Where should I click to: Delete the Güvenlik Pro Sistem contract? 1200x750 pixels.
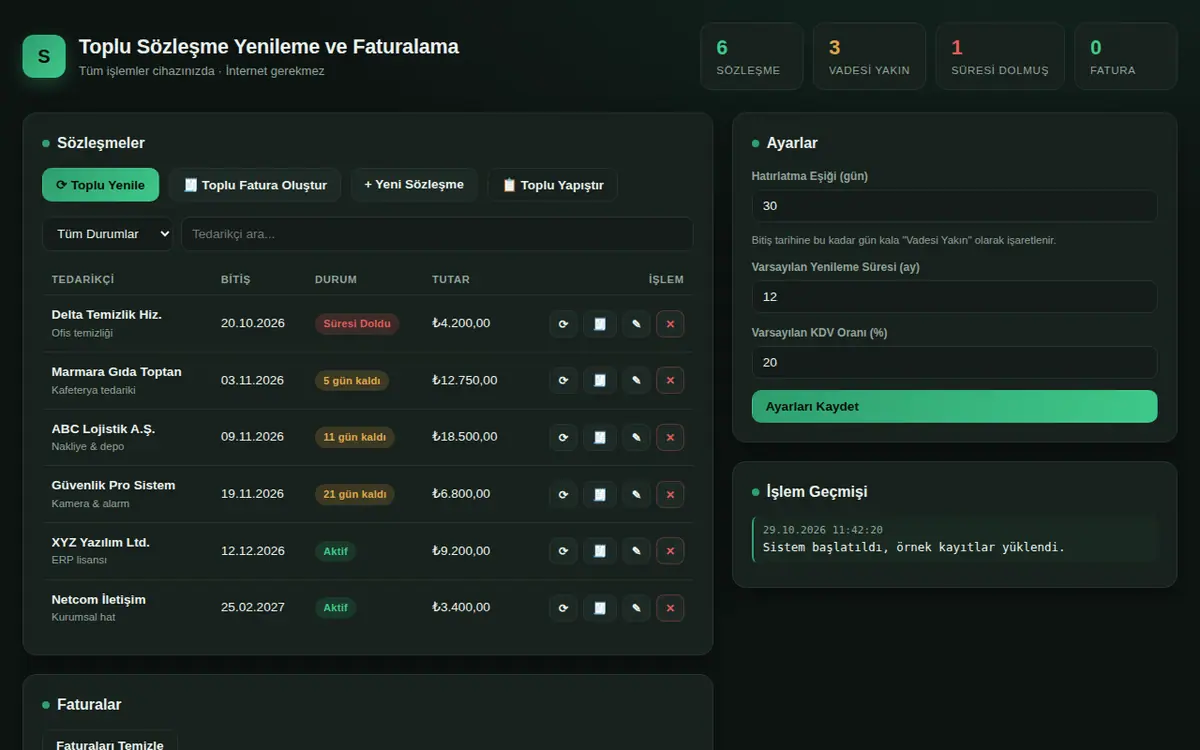click(670, 494)
